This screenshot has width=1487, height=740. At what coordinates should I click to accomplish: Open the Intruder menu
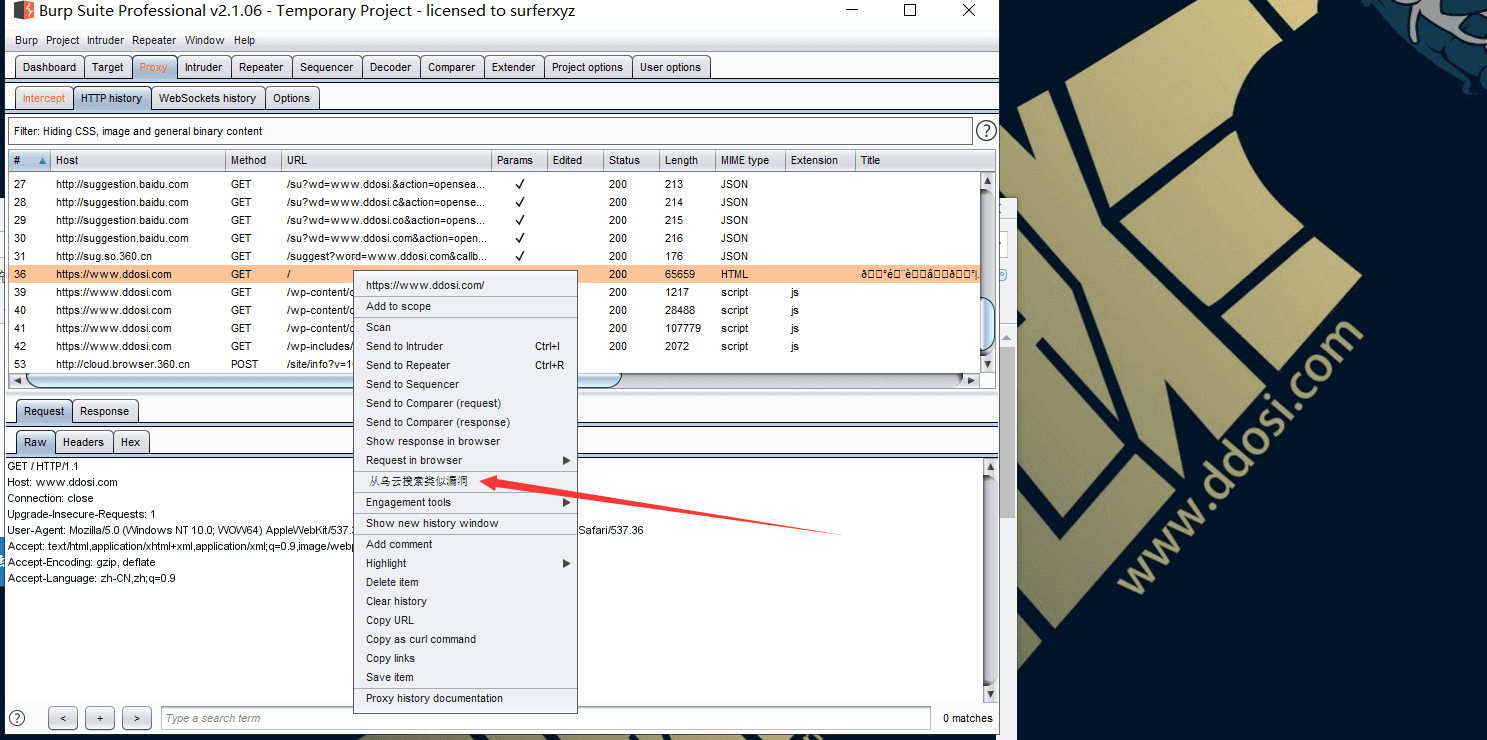[x=105, y=40]
